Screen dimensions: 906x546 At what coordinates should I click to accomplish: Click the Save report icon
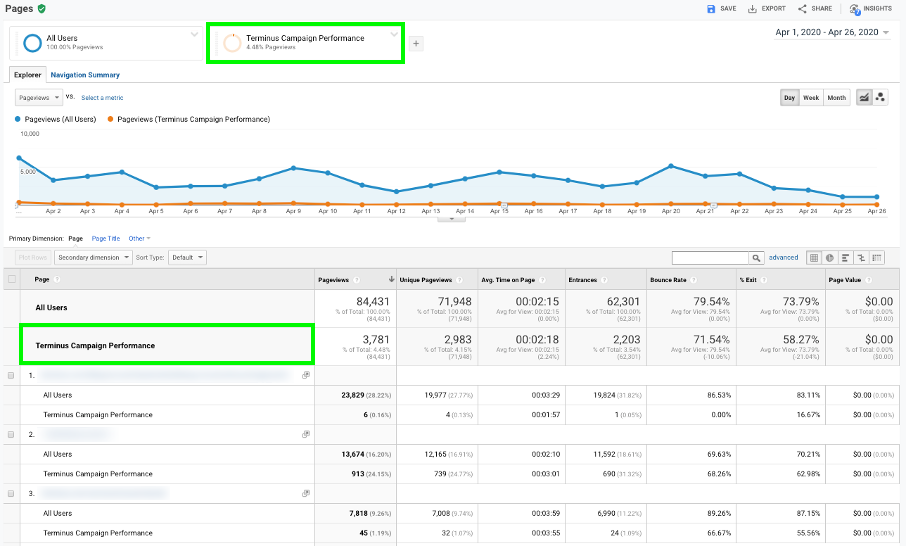click(711, 9)
